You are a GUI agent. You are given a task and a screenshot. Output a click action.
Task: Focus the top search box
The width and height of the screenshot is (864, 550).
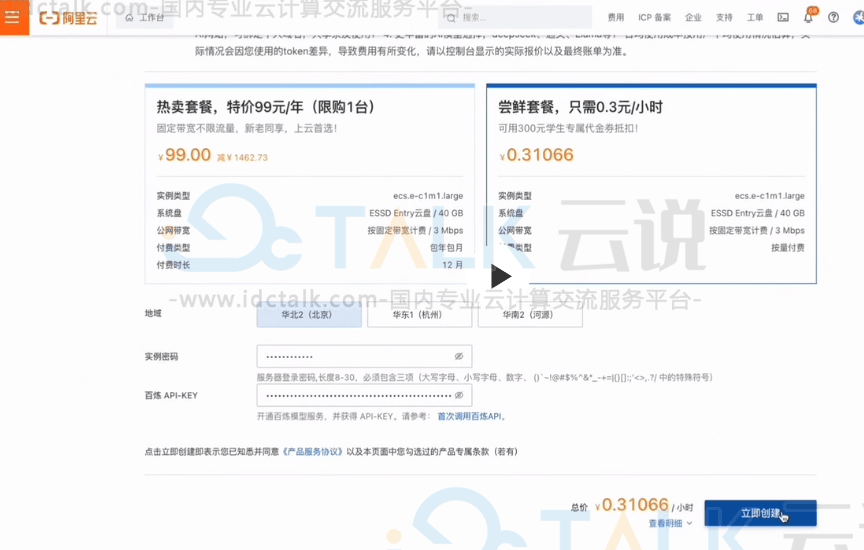[x=515, y=18]
